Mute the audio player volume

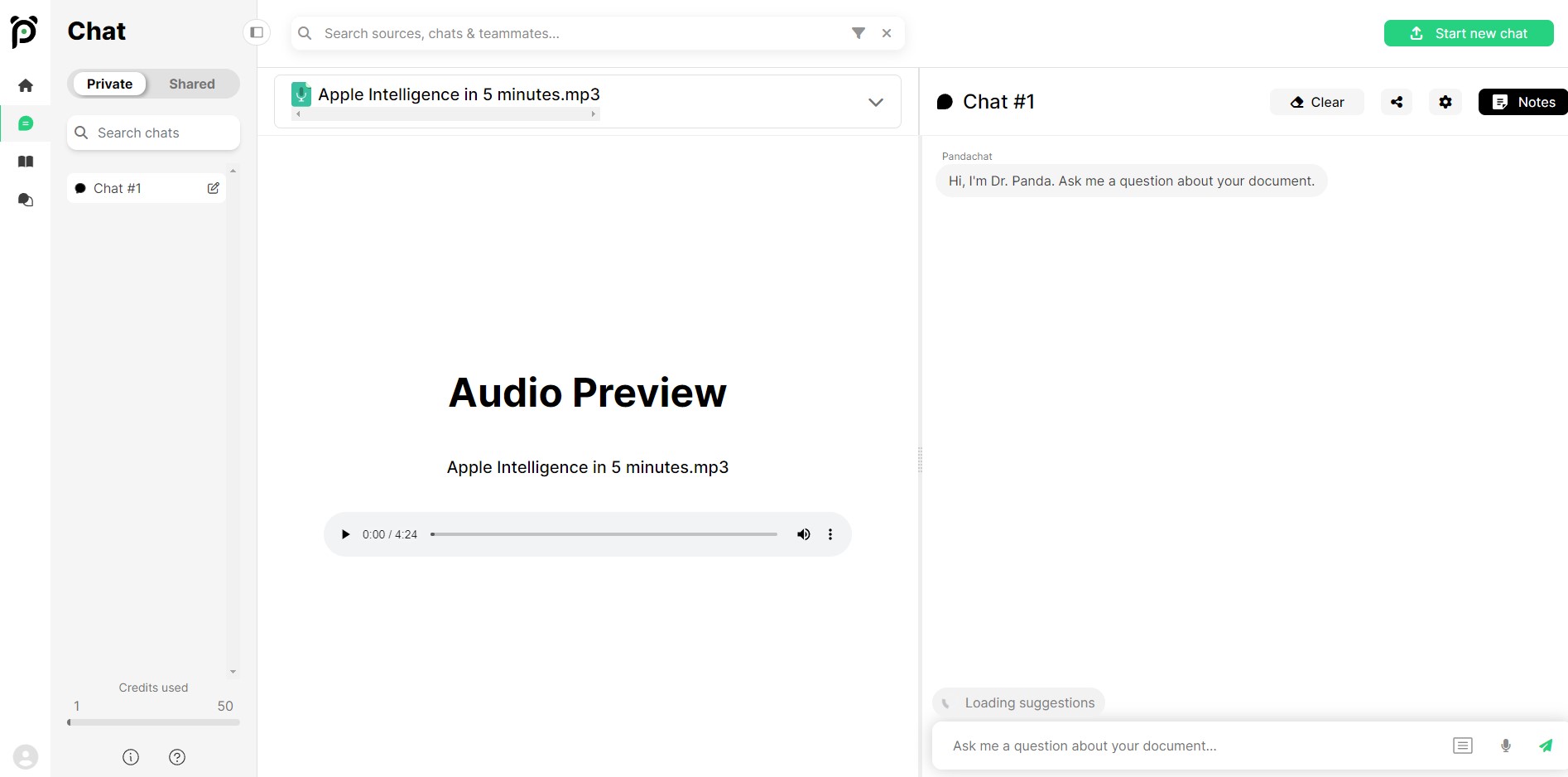[x=803, y=534]
